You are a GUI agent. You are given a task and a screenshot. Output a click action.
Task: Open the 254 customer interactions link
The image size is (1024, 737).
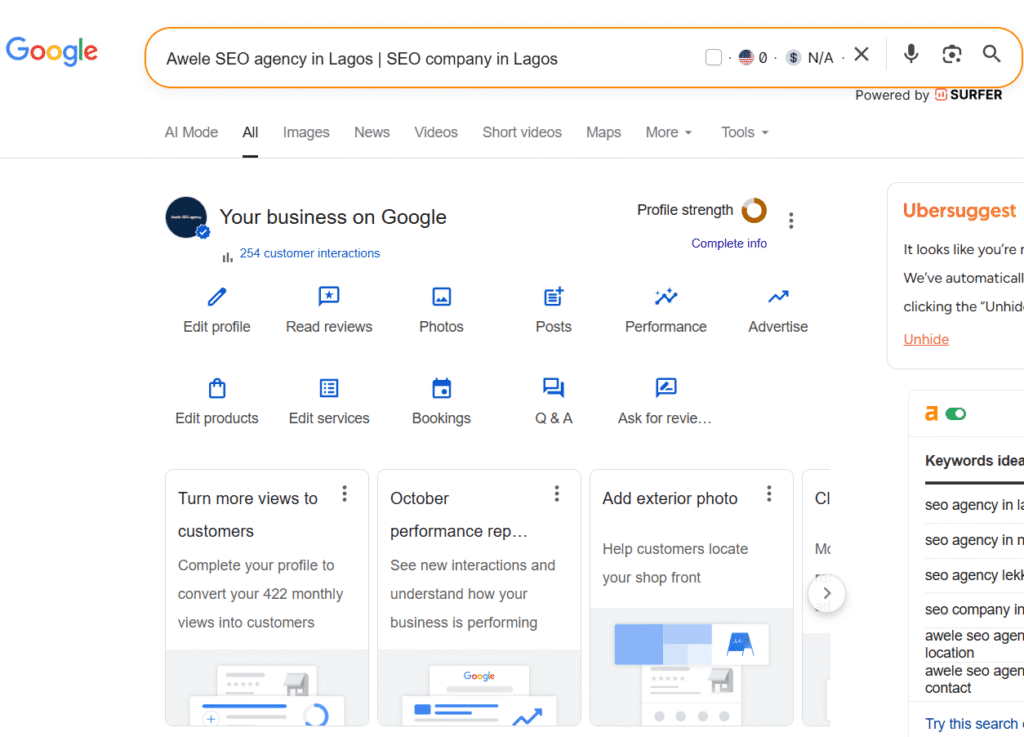pos(310,253)
